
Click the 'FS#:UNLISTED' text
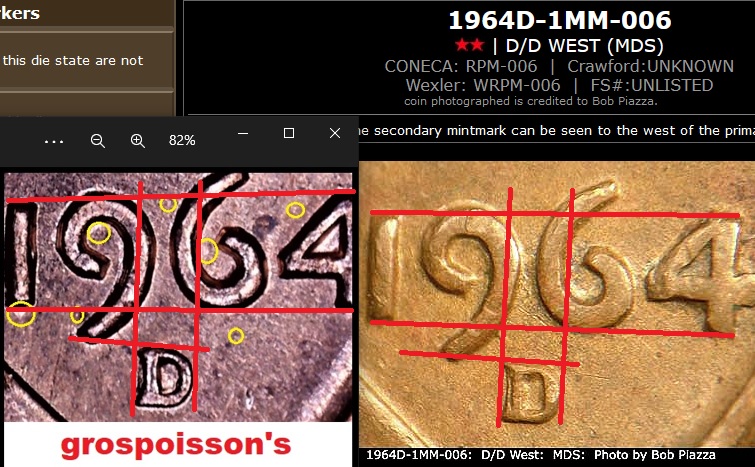tap(652, 85)
